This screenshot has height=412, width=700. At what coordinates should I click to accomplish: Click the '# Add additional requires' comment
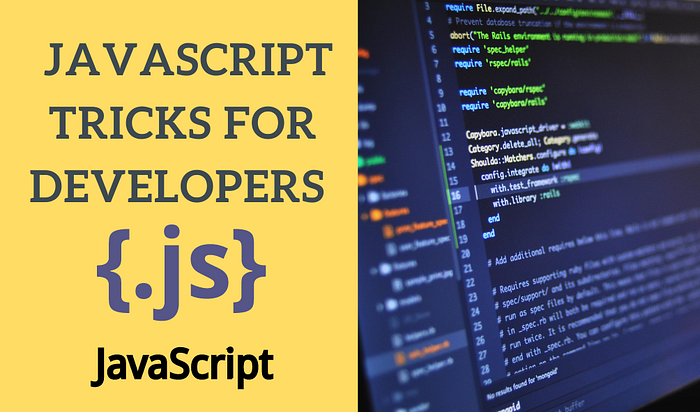(594, 238)
